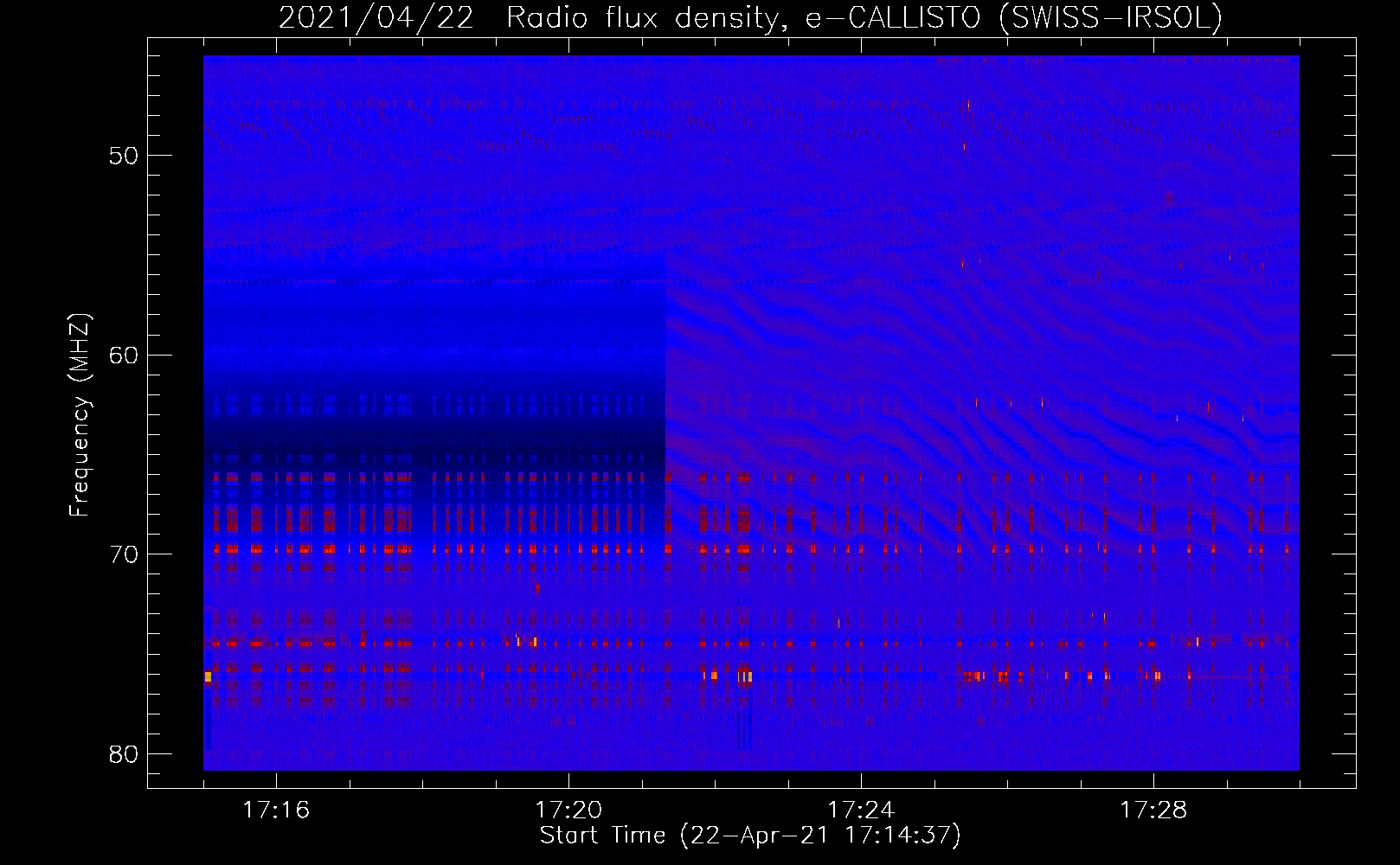This screenshot has width=1400, height=865.
Task: Click the 17:16 time tick label
Action: pyautogui.click(x=276, y=810)
